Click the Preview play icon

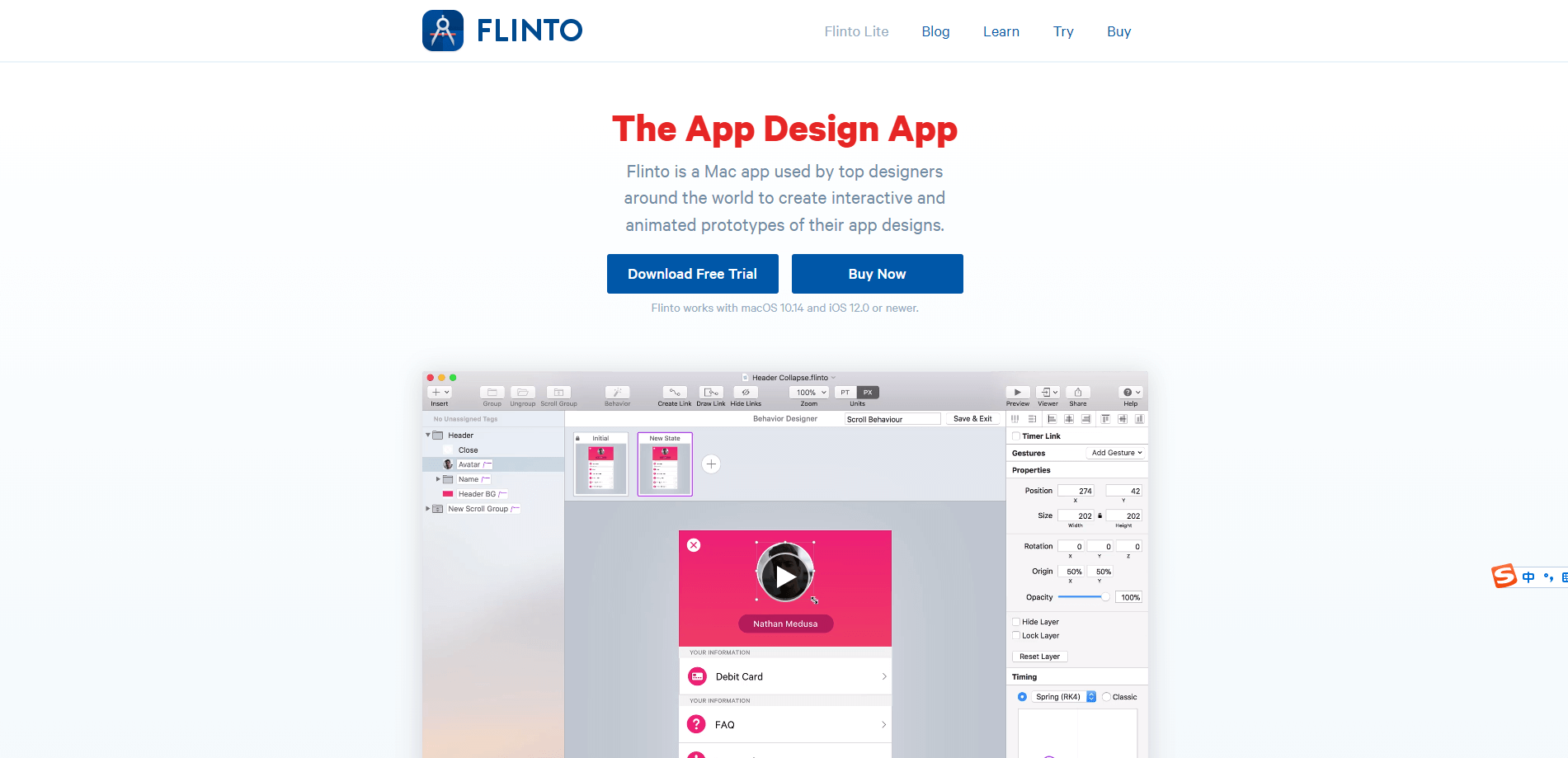(1018, 393)
